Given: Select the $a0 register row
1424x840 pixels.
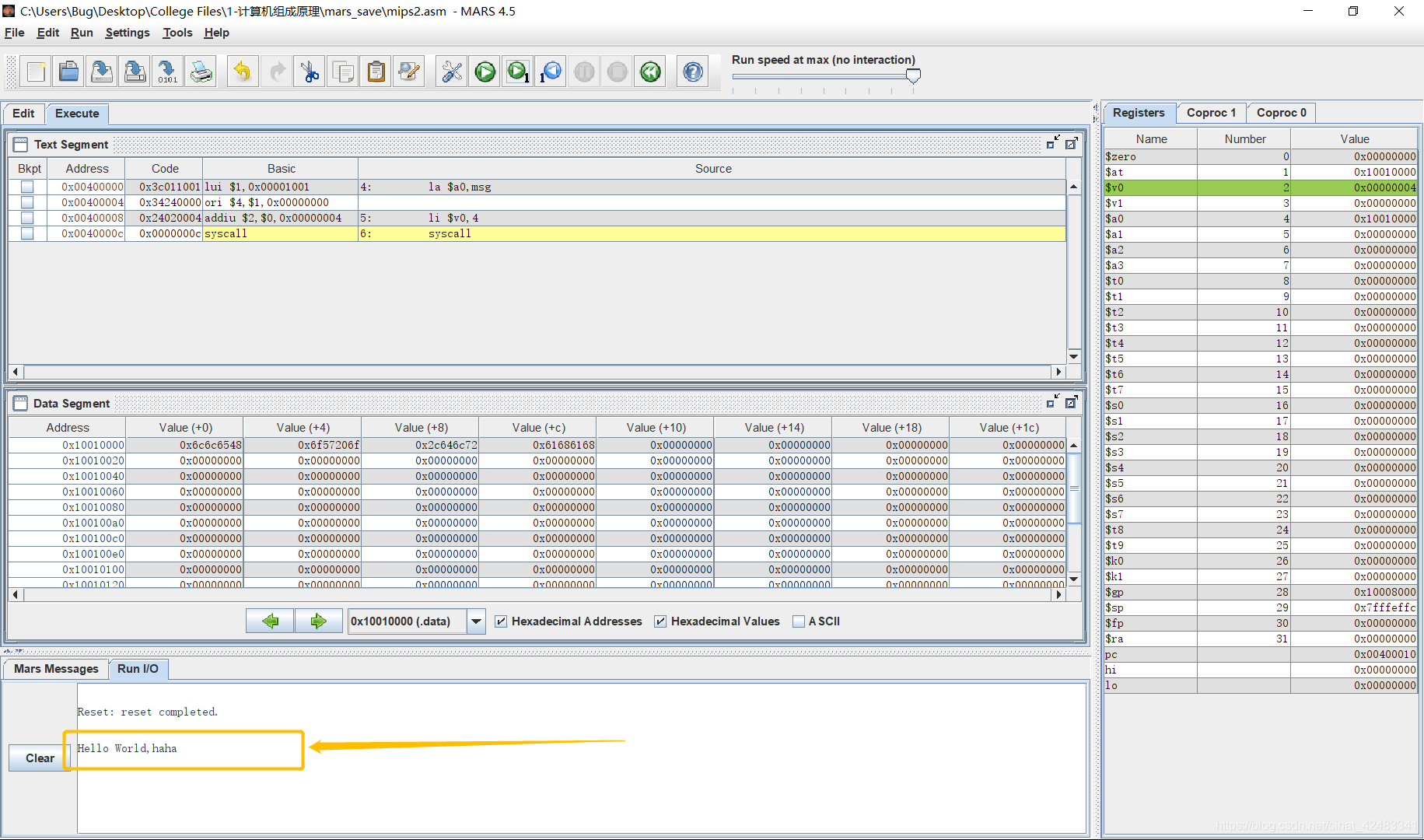Looking at the screenshot, I should 1260,219.
